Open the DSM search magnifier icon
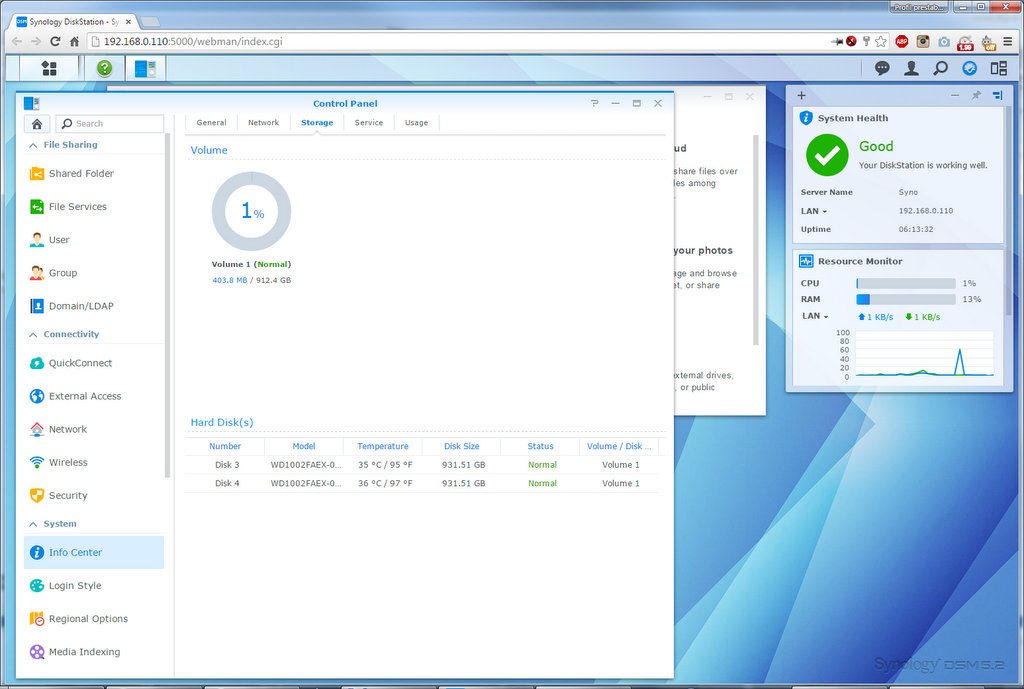The width and height of the screenshot is (1024, 689). 940,68
